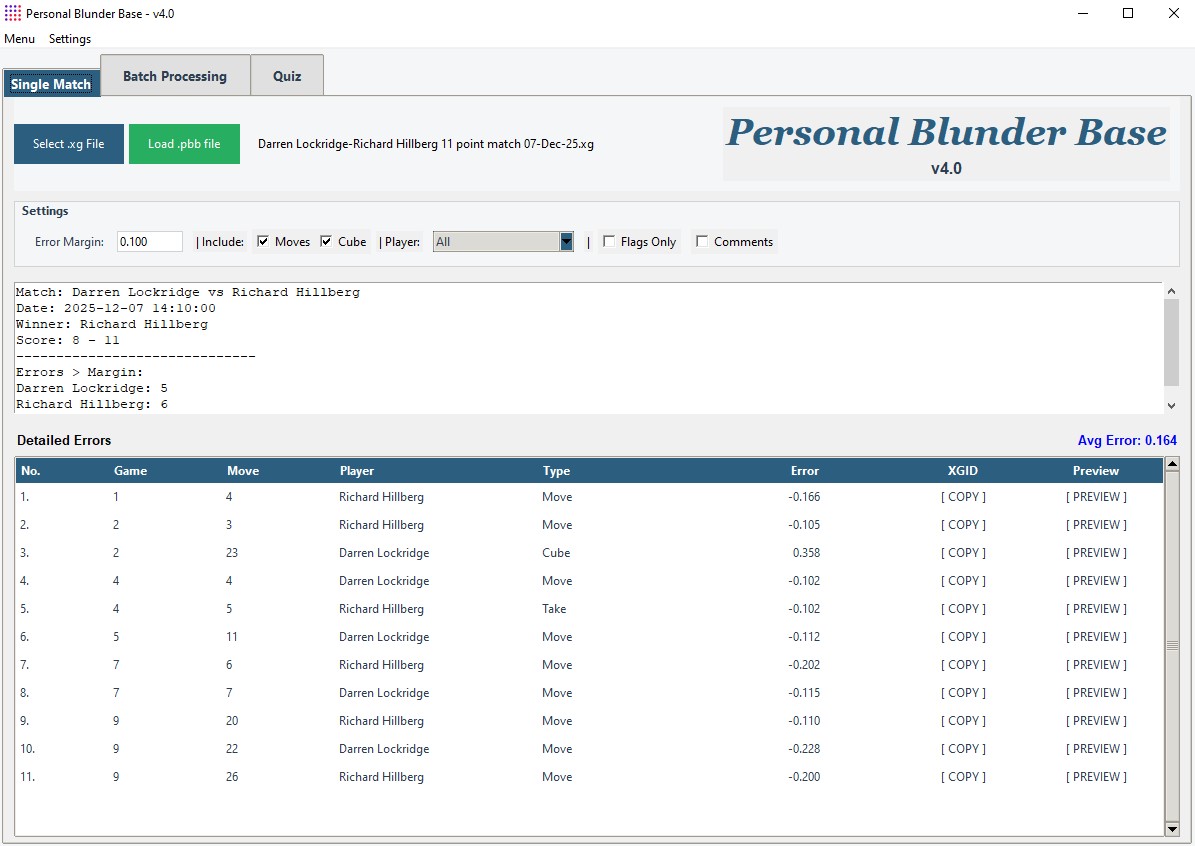Click the Personal Blunder Base app icon
This screenshot has width=1195, height=846.
coord(11,13)
